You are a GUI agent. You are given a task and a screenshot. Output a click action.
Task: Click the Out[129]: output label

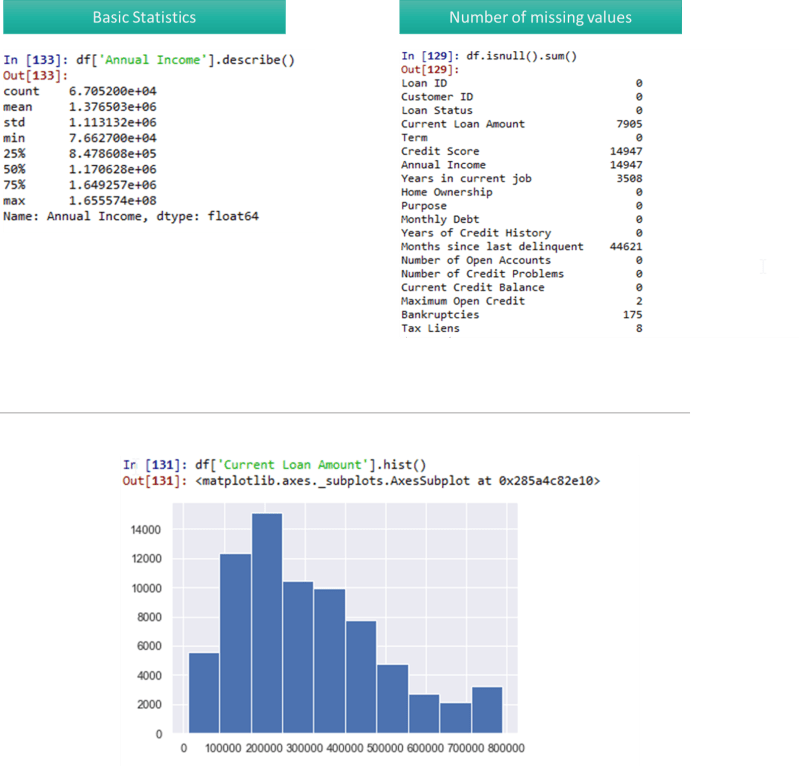430,69
